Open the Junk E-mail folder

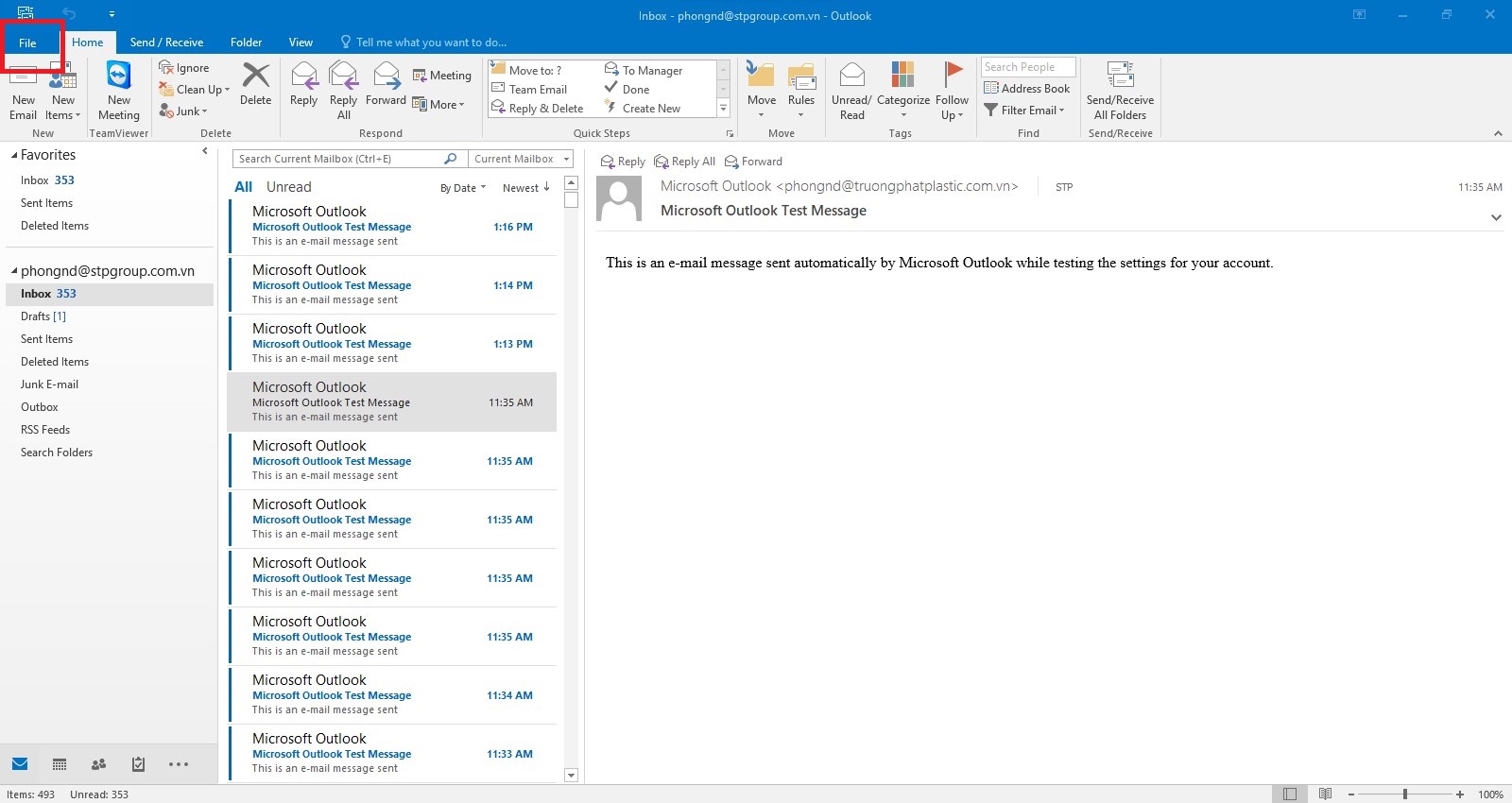point(49,384)
